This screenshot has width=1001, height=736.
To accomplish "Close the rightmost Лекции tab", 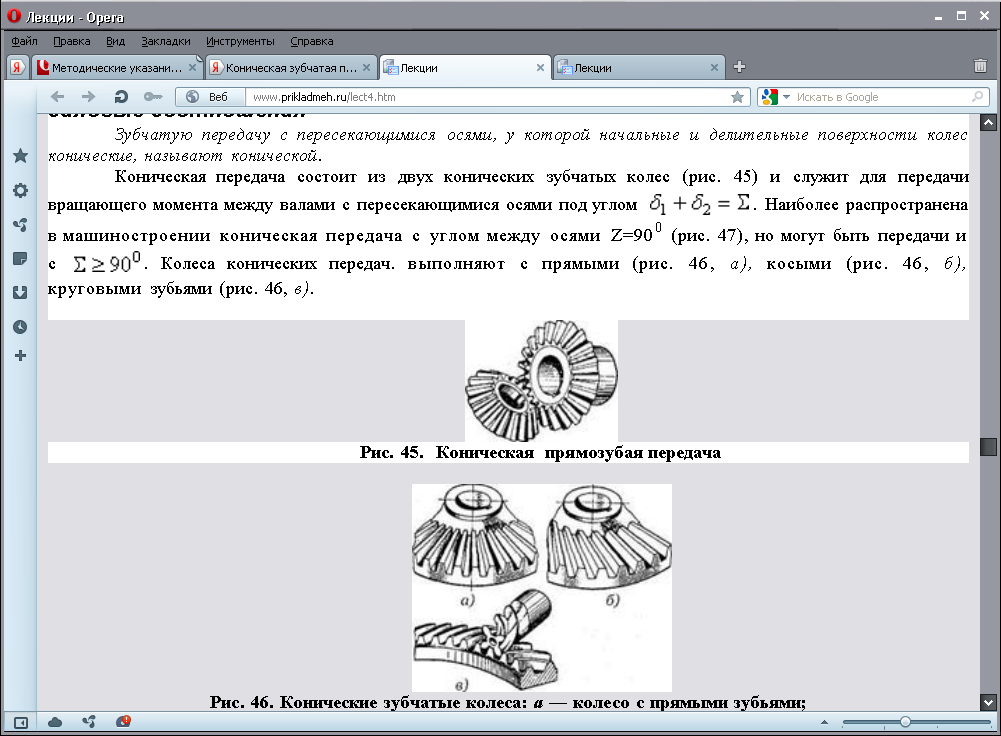I will [x=714, y=68].
